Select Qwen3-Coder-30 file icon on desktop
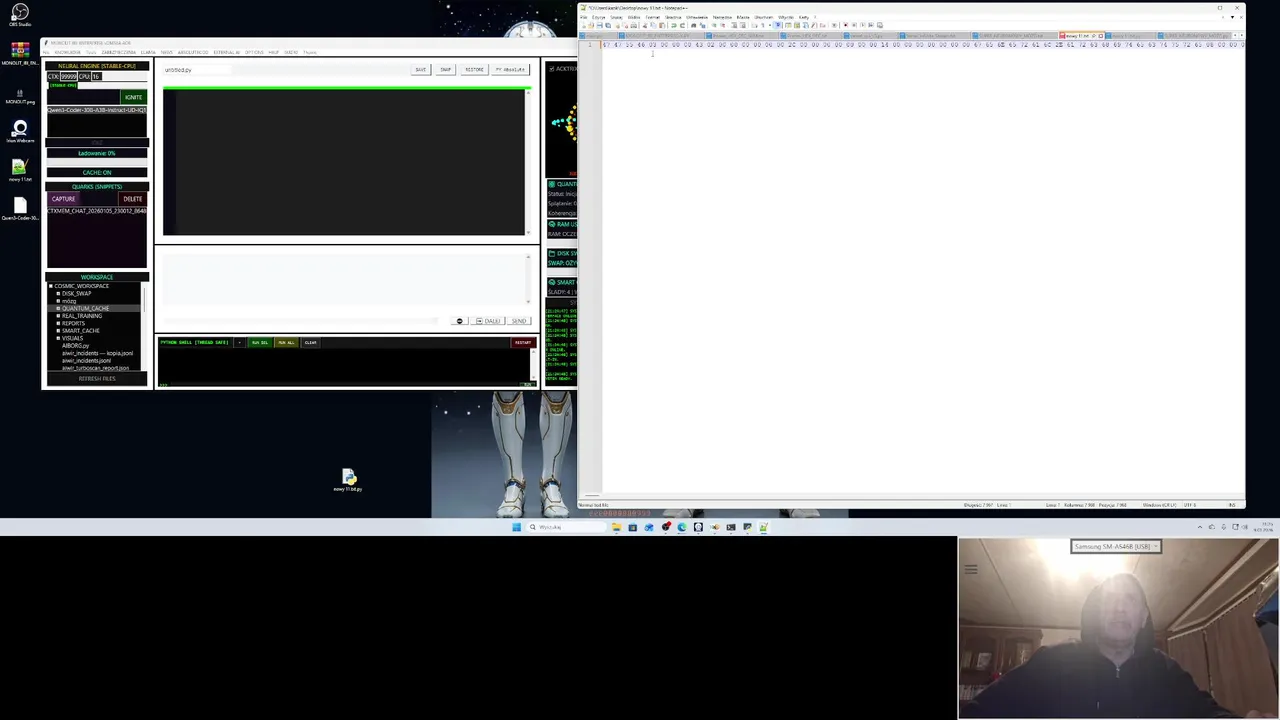 click(x=19, y=209)
